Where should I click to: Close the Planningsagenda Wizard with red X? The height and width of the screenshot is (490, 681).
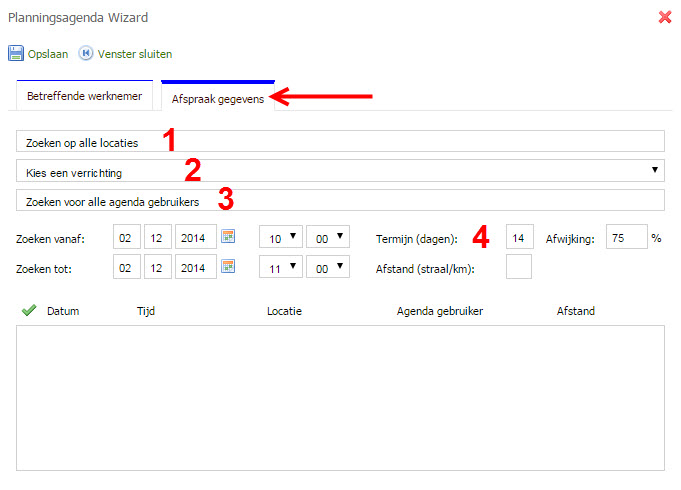(665, 17)
